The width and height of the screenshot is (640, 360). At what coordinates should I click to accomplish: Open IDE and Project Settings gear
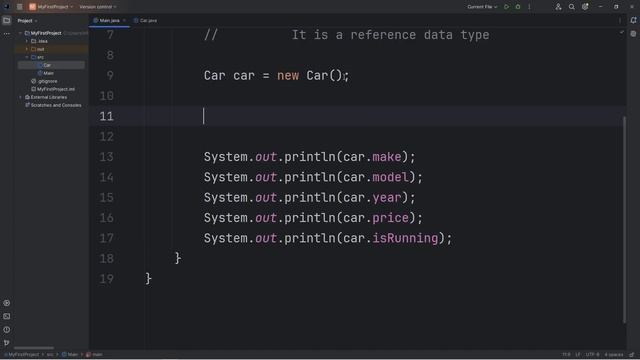point(585,7)
